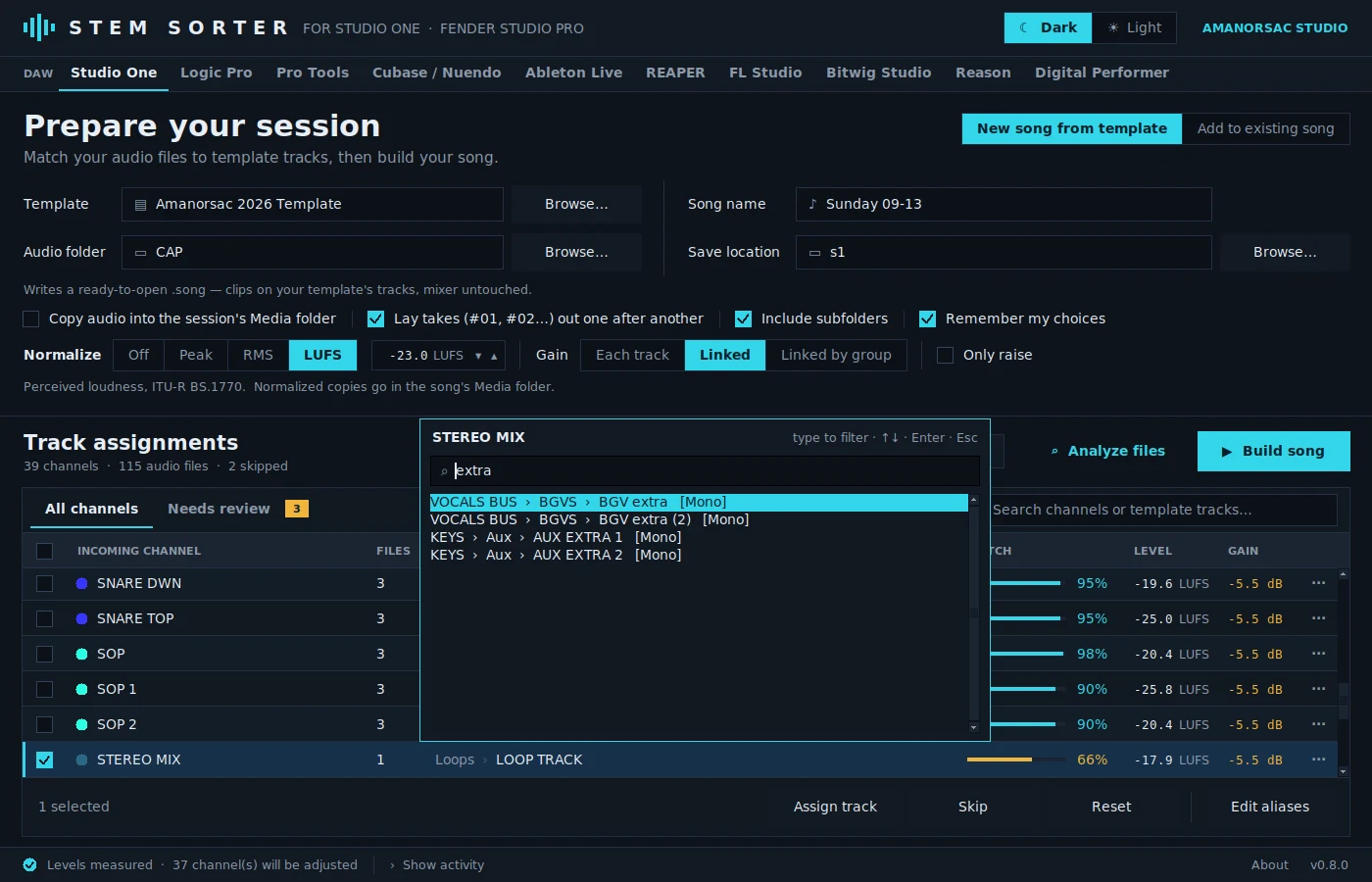
Task: Open the Needs review tab
Action: pyautogui.click(x=238, y=509)
